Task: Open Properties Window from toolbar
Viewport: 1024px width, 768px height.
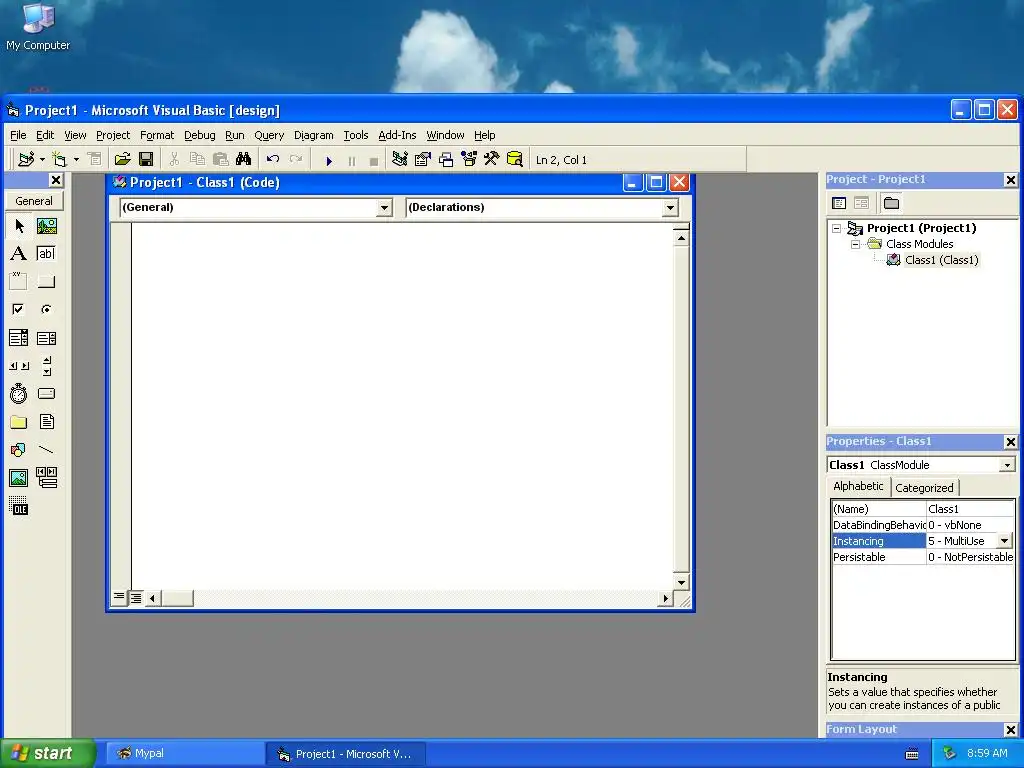Action: click(423, 159)
